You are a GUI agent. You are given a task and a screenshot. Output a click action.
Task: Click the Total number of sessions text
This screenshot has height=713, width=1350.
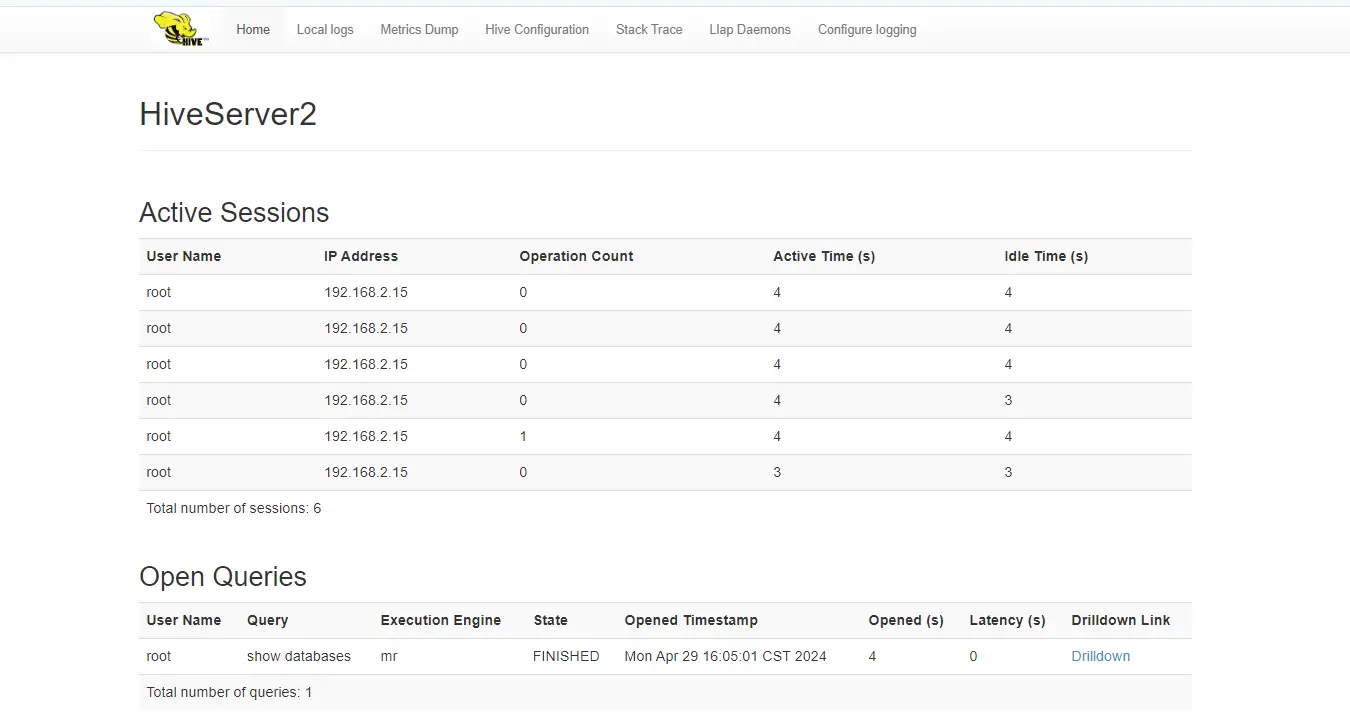coord(234,509)
